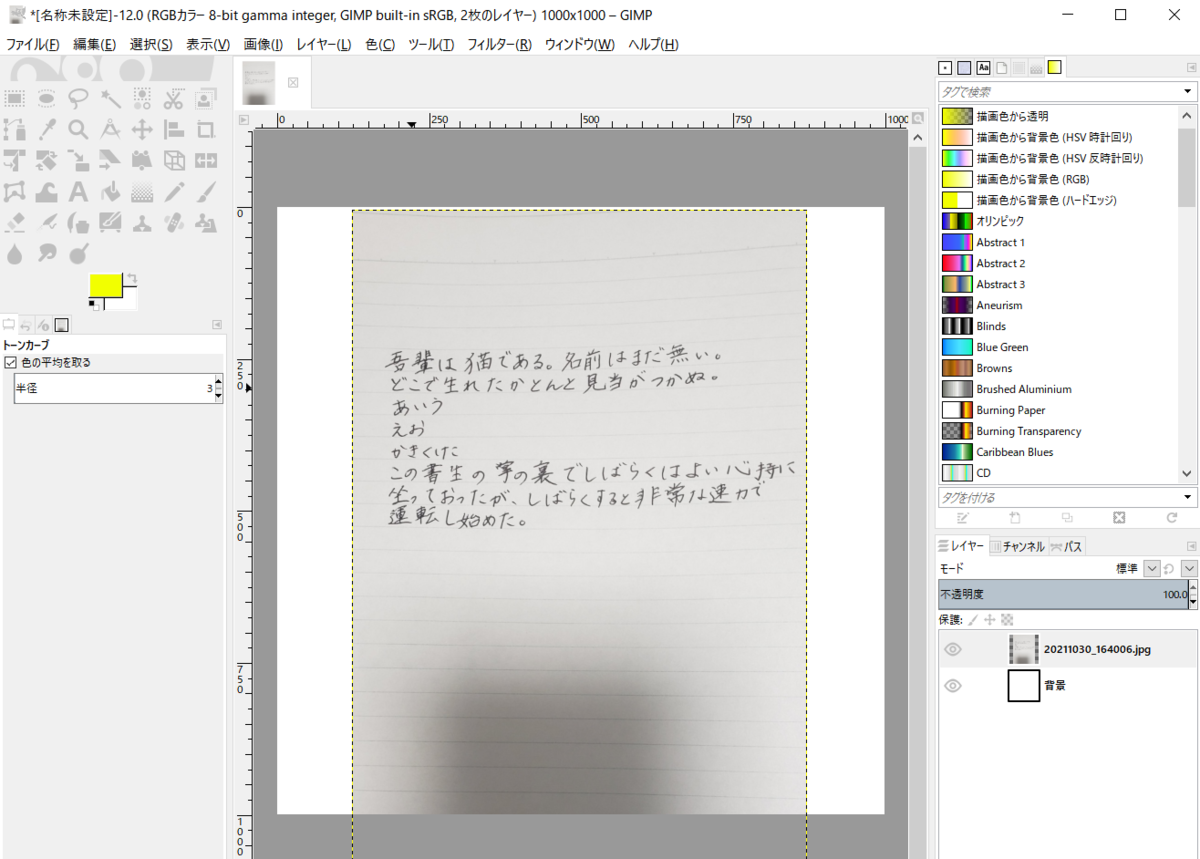Refresh the gradients list
The image size is (1200, 859).
1170,518
